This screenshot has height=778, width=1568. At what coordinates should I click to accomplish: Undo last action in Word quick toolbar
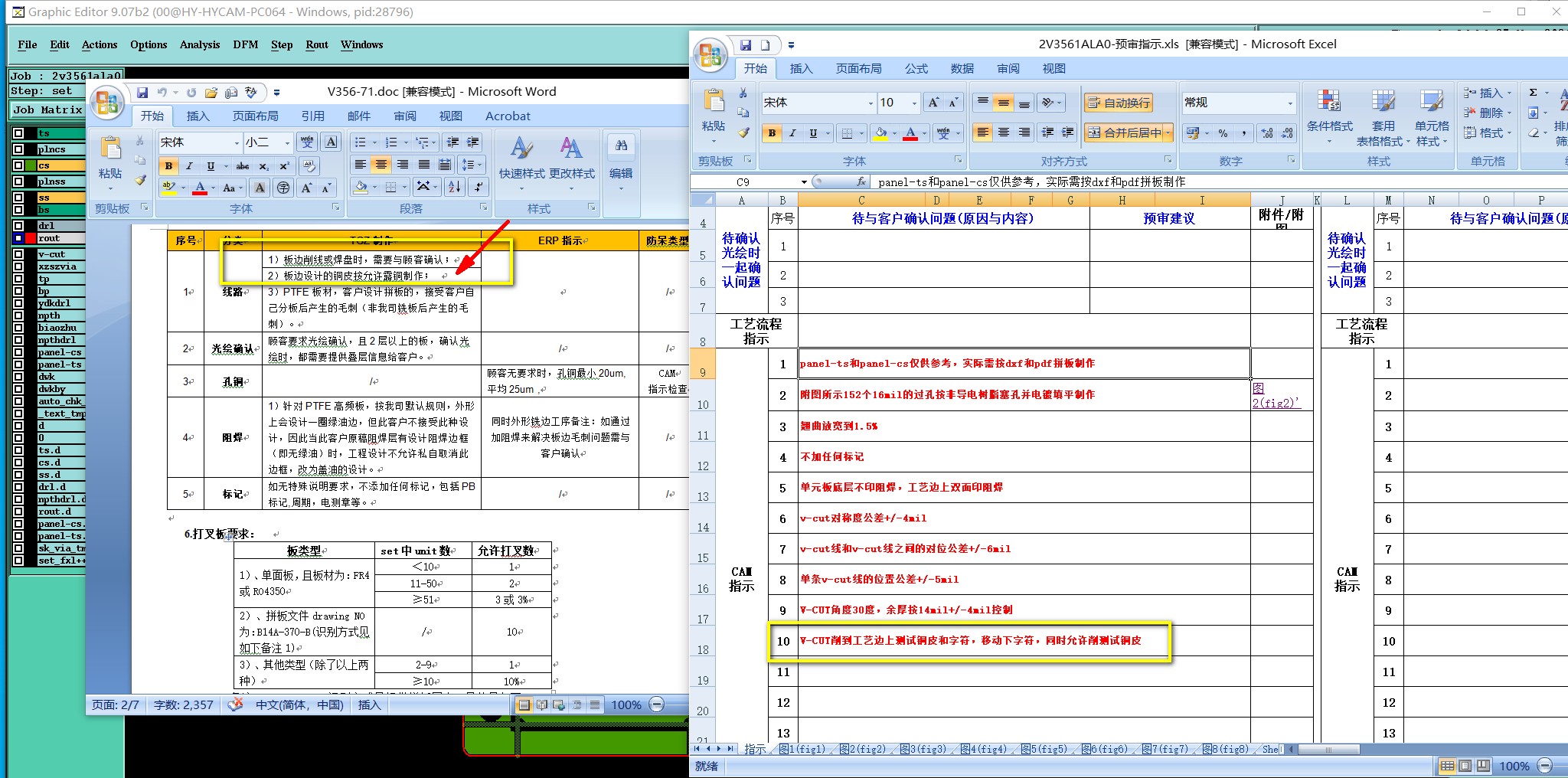coord(162,93)
